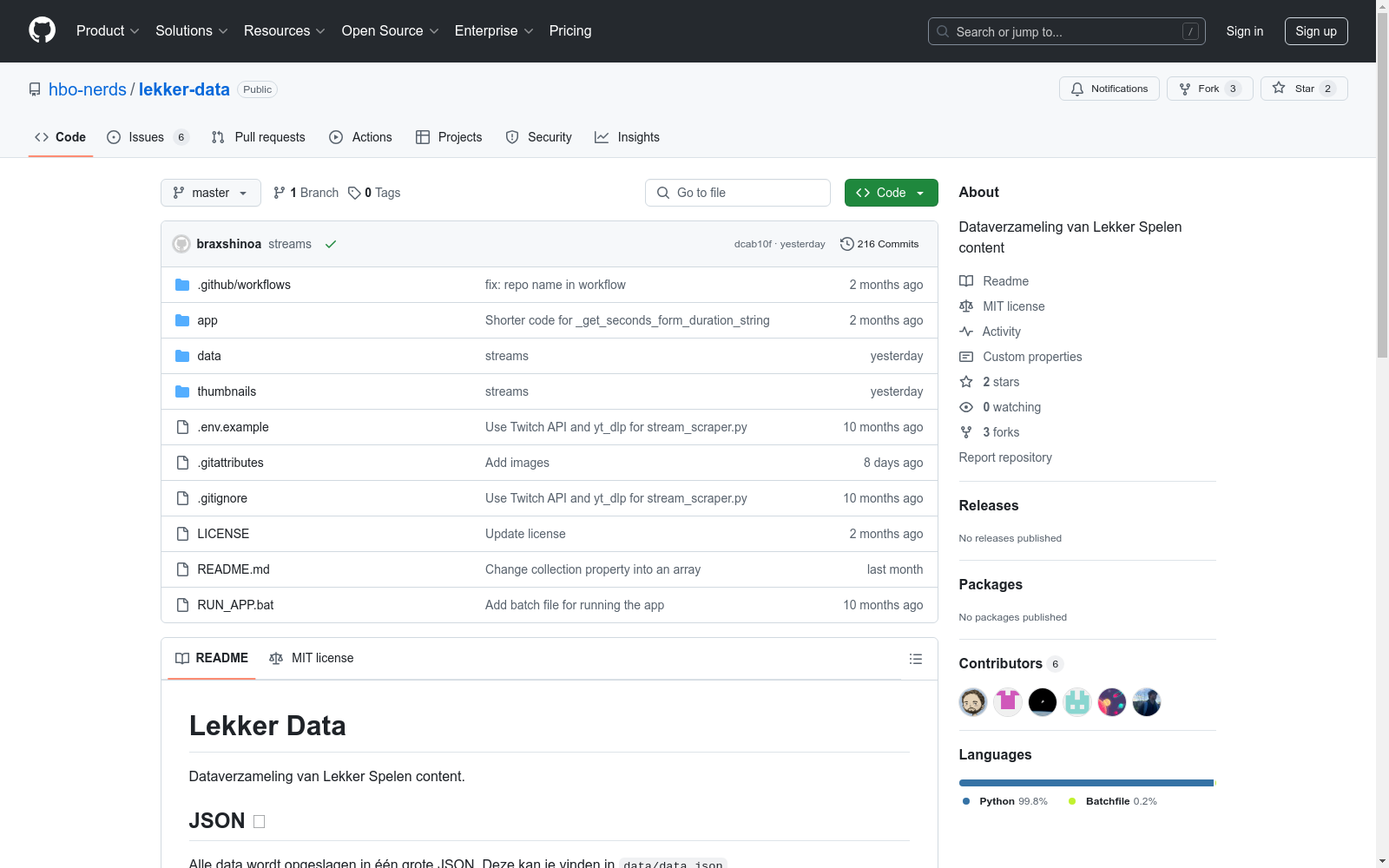The width and height of the screenshot is (1389, 868).
Task: Switch to the Pull requests tab
Action: point(258,137)
